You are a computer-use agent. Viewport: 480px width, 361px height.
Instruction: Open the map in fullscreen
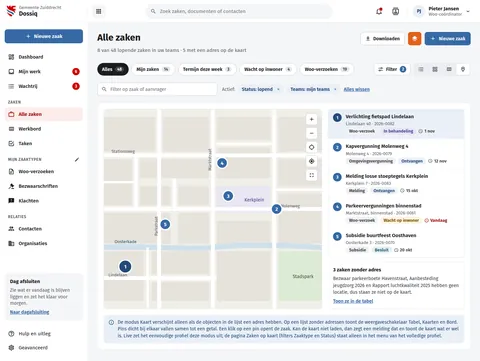click(x=311, y=175)
